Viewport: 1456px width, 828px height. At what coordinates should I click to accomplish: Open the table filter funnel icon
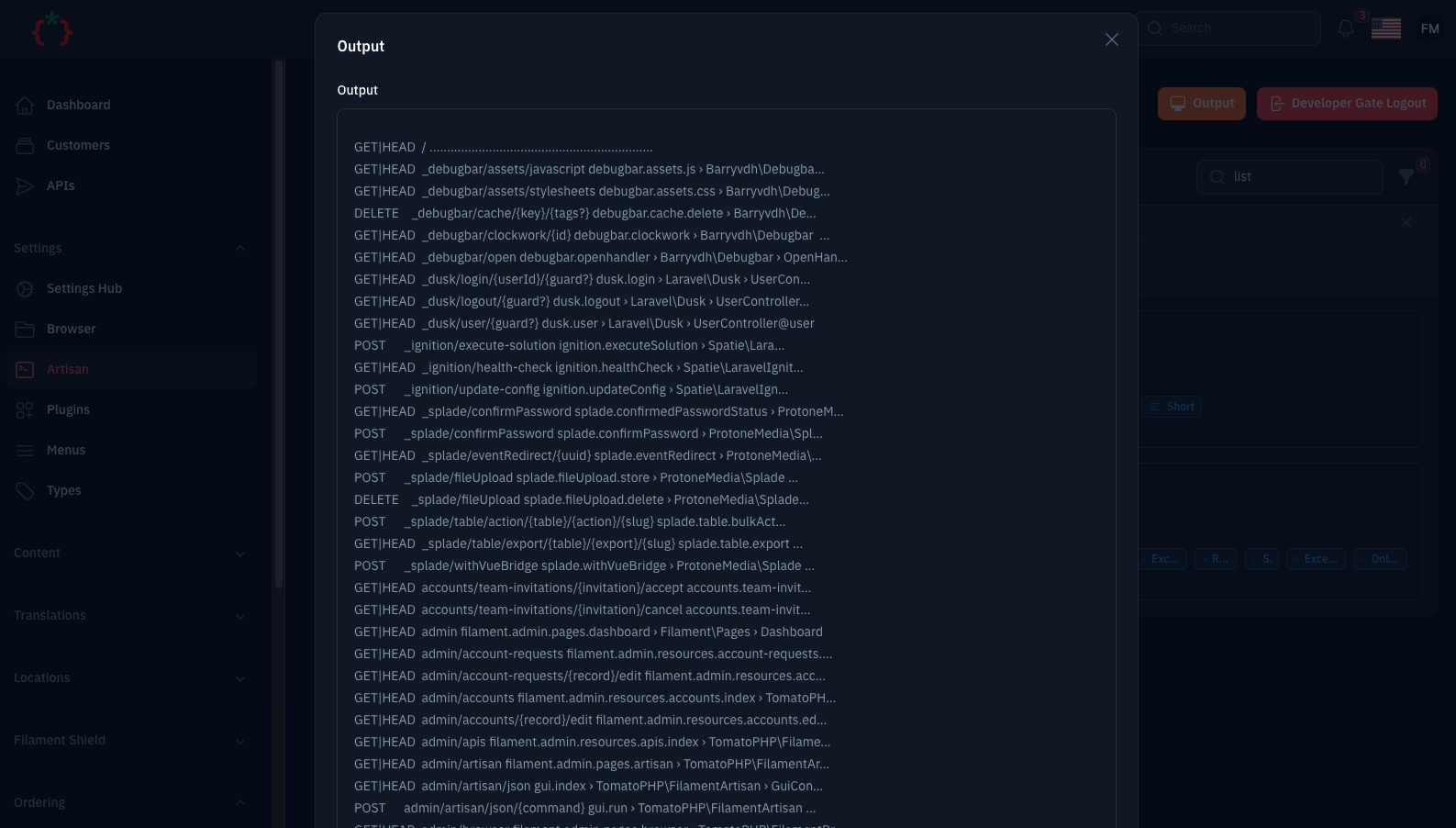tap(1406, 176)
